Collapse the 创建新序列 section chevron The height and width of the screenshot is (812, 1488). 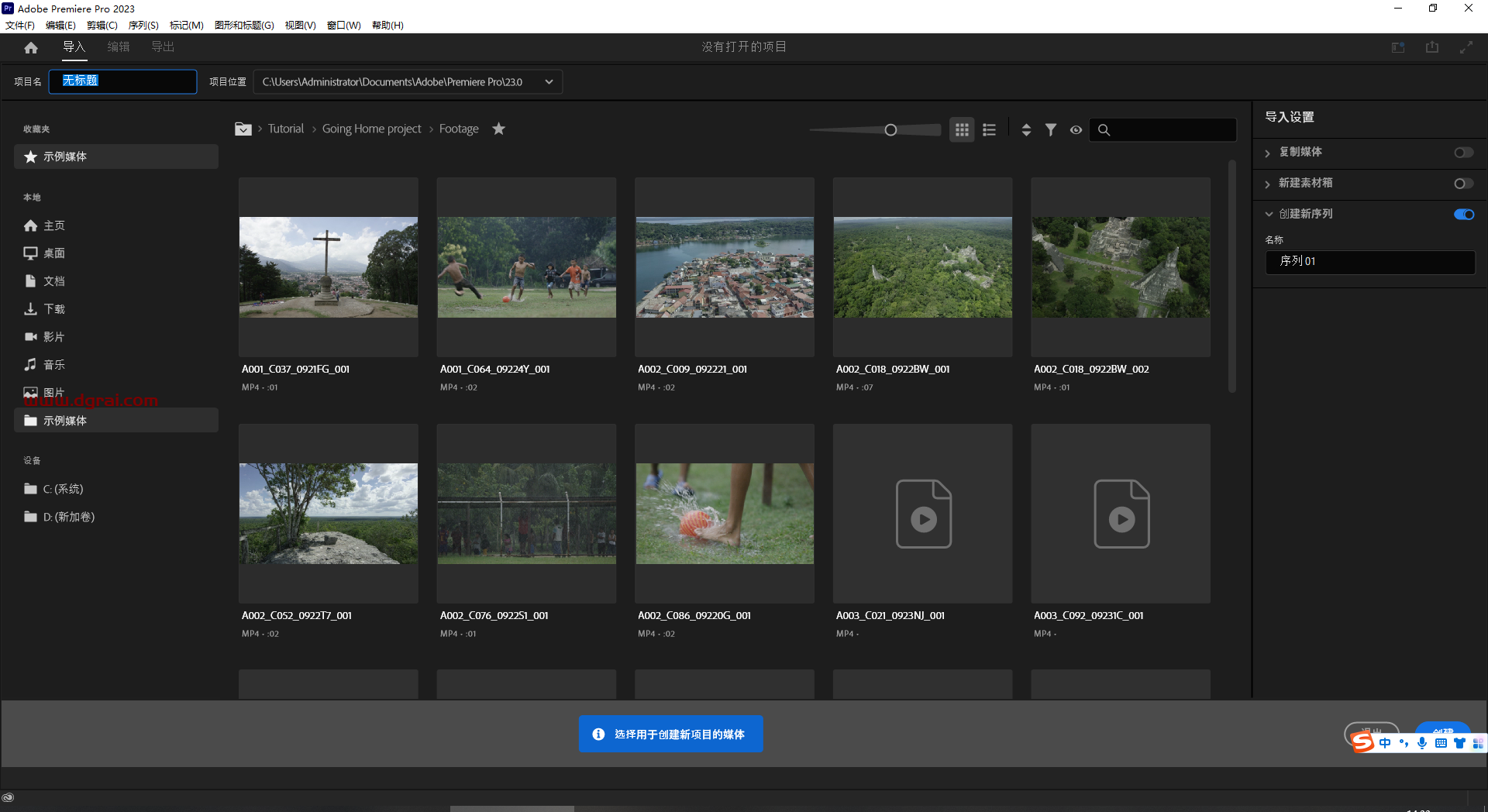point(1269,214)
